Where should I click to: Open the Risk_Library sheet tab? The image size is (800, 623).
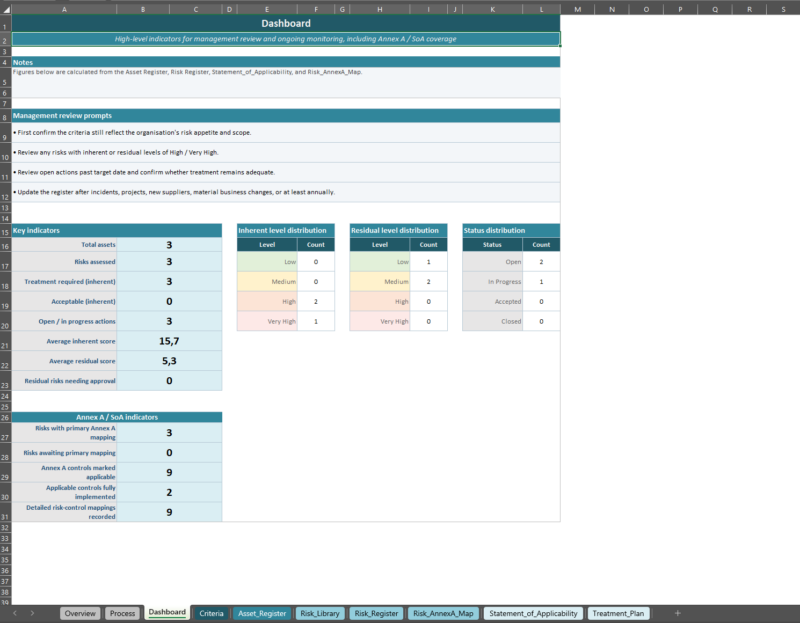click(320, 613)
